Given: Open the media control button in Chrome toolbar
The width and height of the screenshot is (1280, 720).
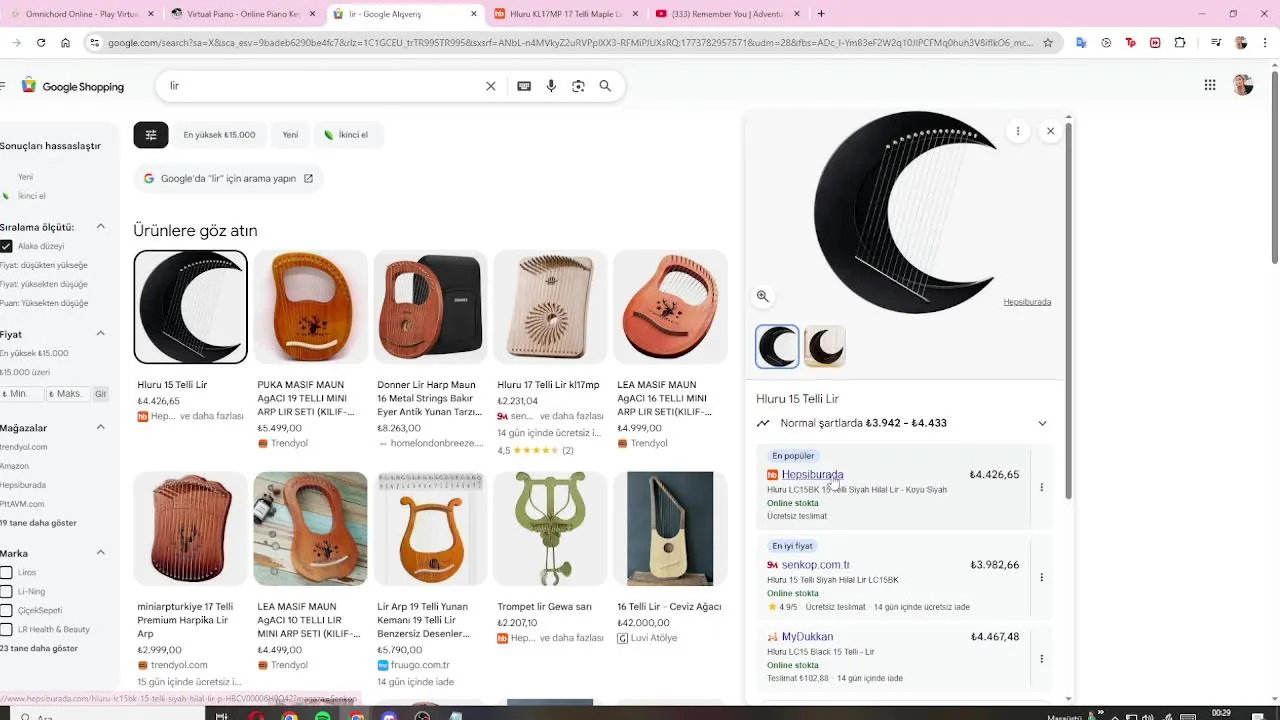Looking at the screenshot, I should [1215, 43].
